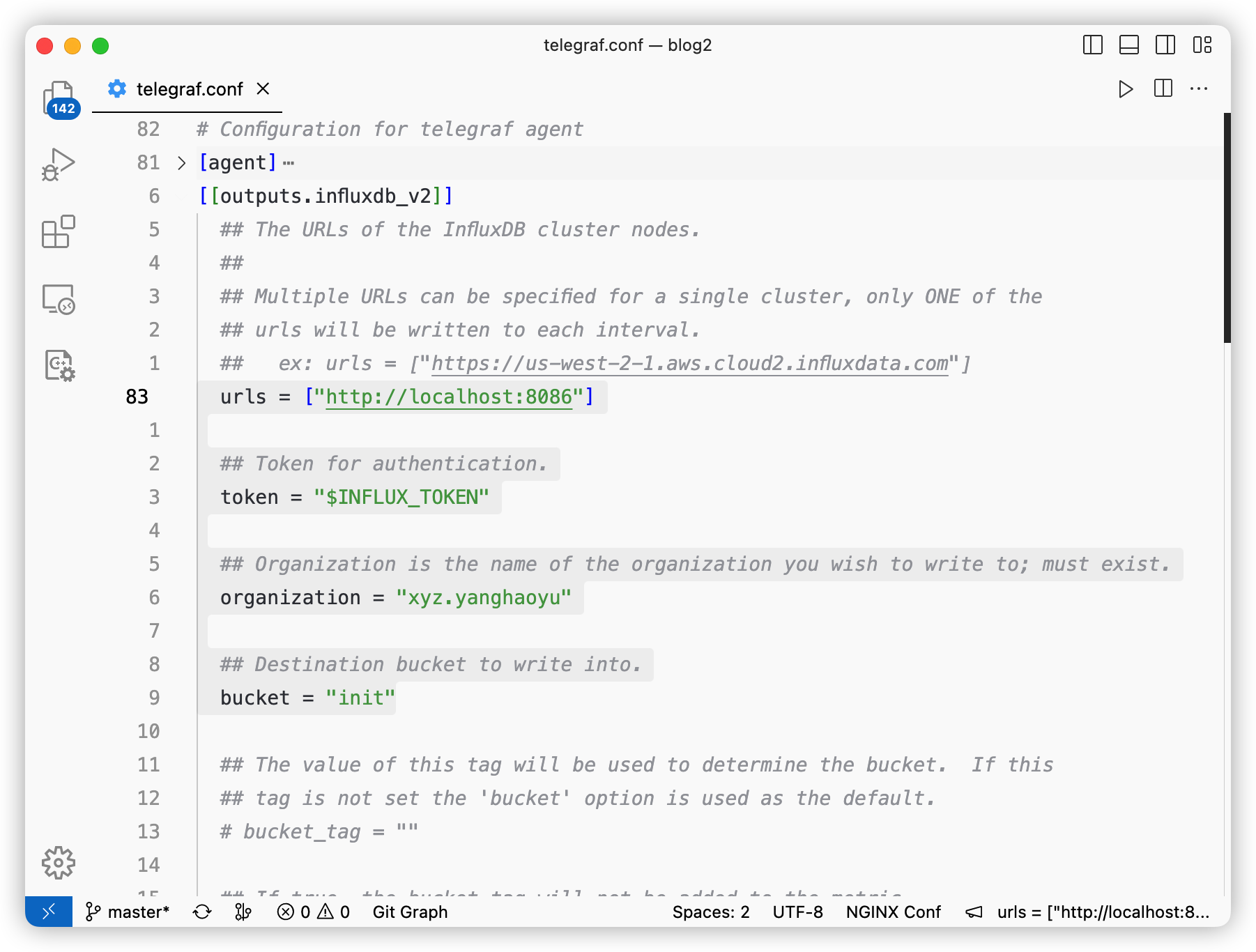This screenshot has height=952, width=1256.
Task: Split the editor to the right
Action: pos(1163,89)
